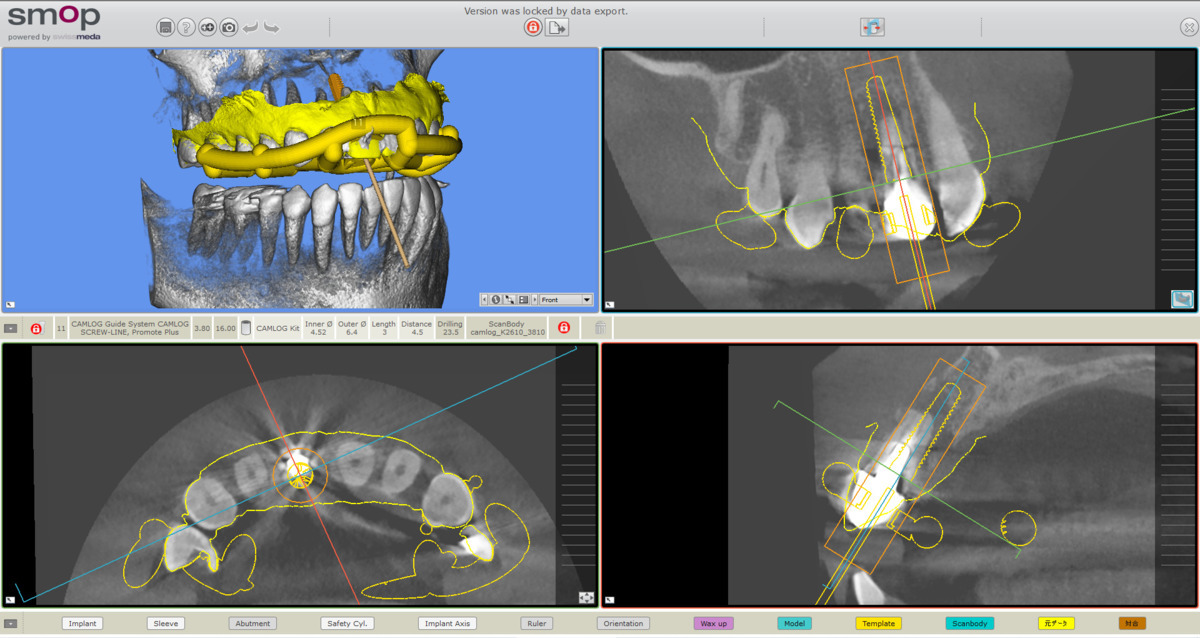
Task: Toggle Ruler visibility button
Action: pos(537,623)
